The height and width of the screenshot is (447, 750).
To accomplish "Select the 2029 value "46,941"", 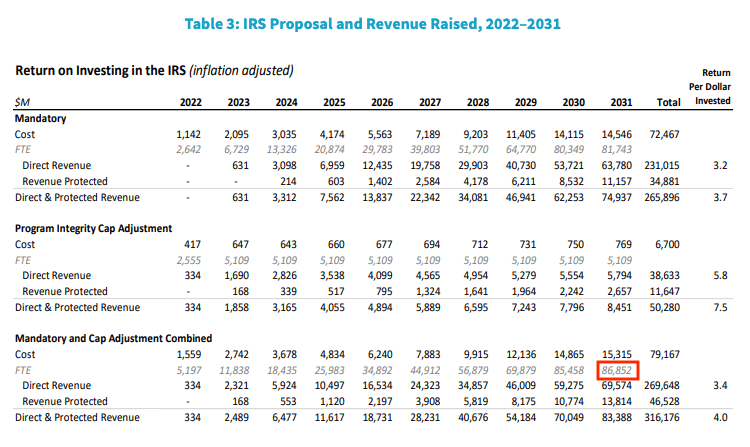I will click(x=521, y=197).
